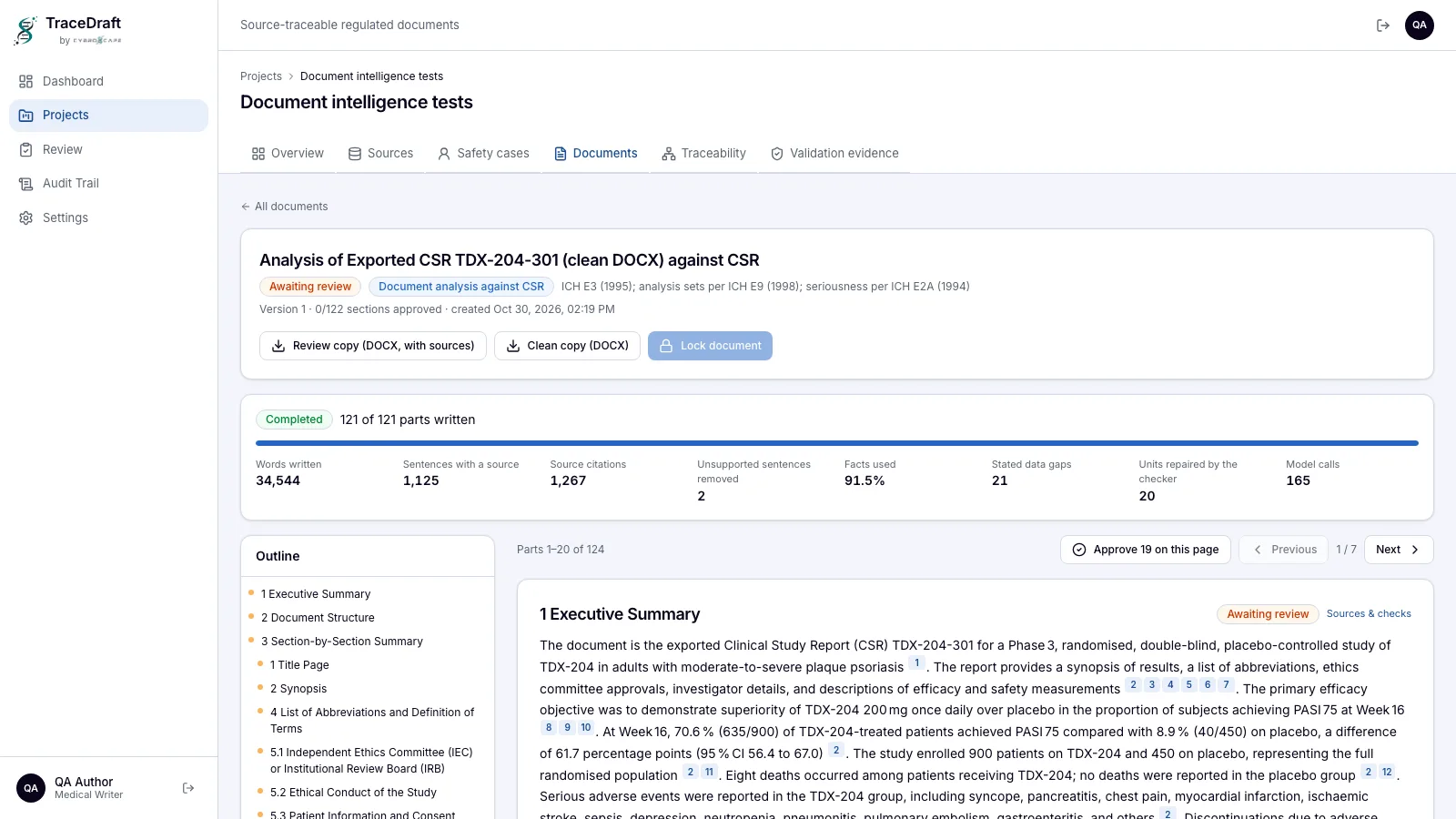Screen dimensions: 1456x819
Task: Open the Review sidebar item
Action: coord(108,149)
